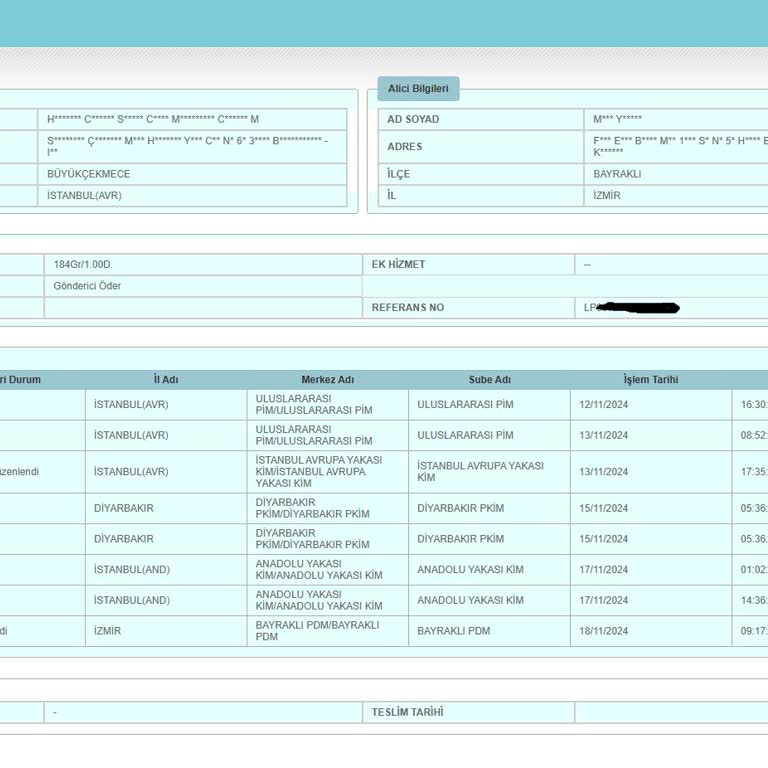Click the TESLİM TARİHİ label

coord(408,712)
